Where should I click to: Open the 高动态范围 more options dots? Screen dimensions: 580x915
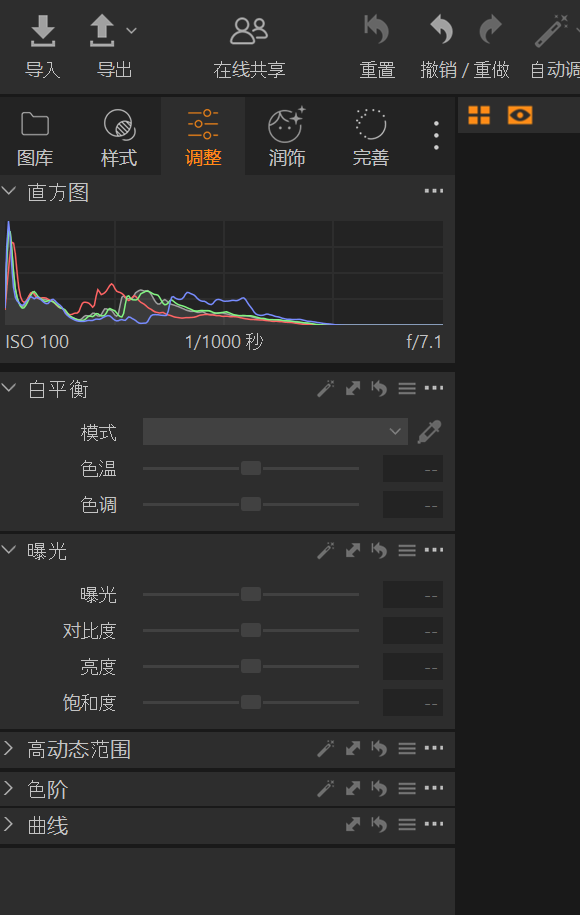pyautogui.click(x=434, y=748)
